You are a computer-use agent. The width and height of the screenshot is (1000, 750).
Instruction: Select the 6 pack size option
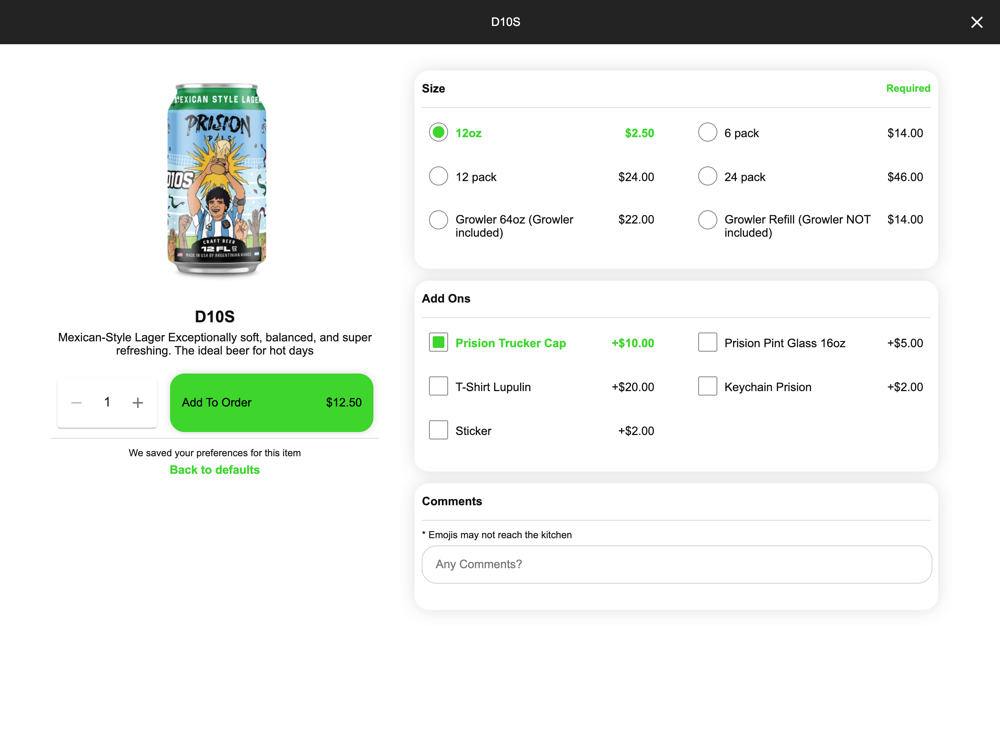point(707,133)
